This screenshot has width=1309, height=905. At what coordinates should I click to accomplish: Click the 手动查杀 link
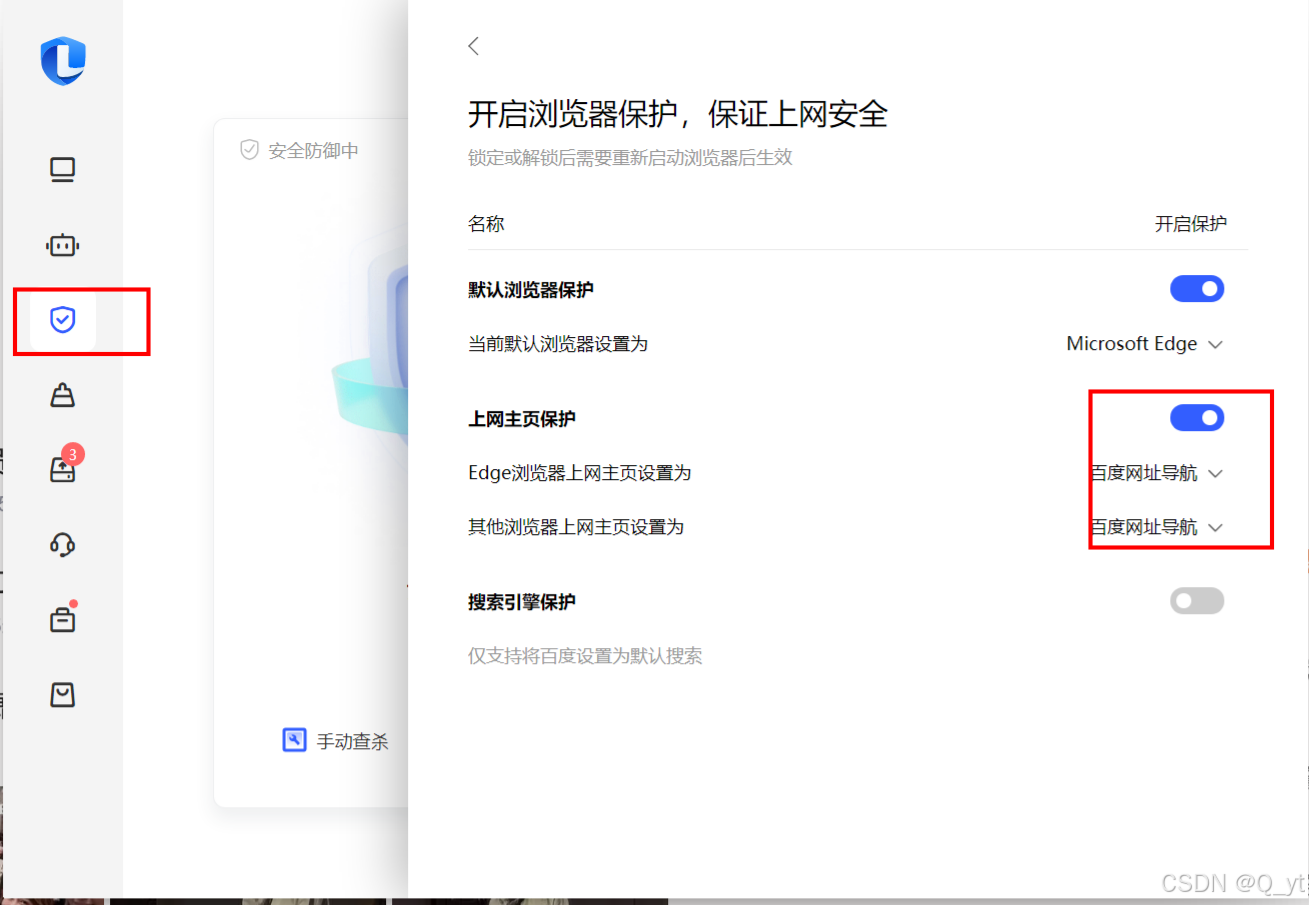coord(353,741)
